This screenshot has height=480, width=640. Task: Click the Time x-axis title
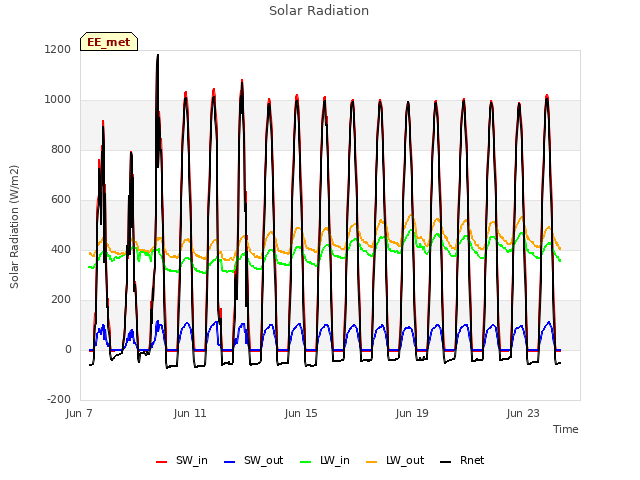click(565, 429)
